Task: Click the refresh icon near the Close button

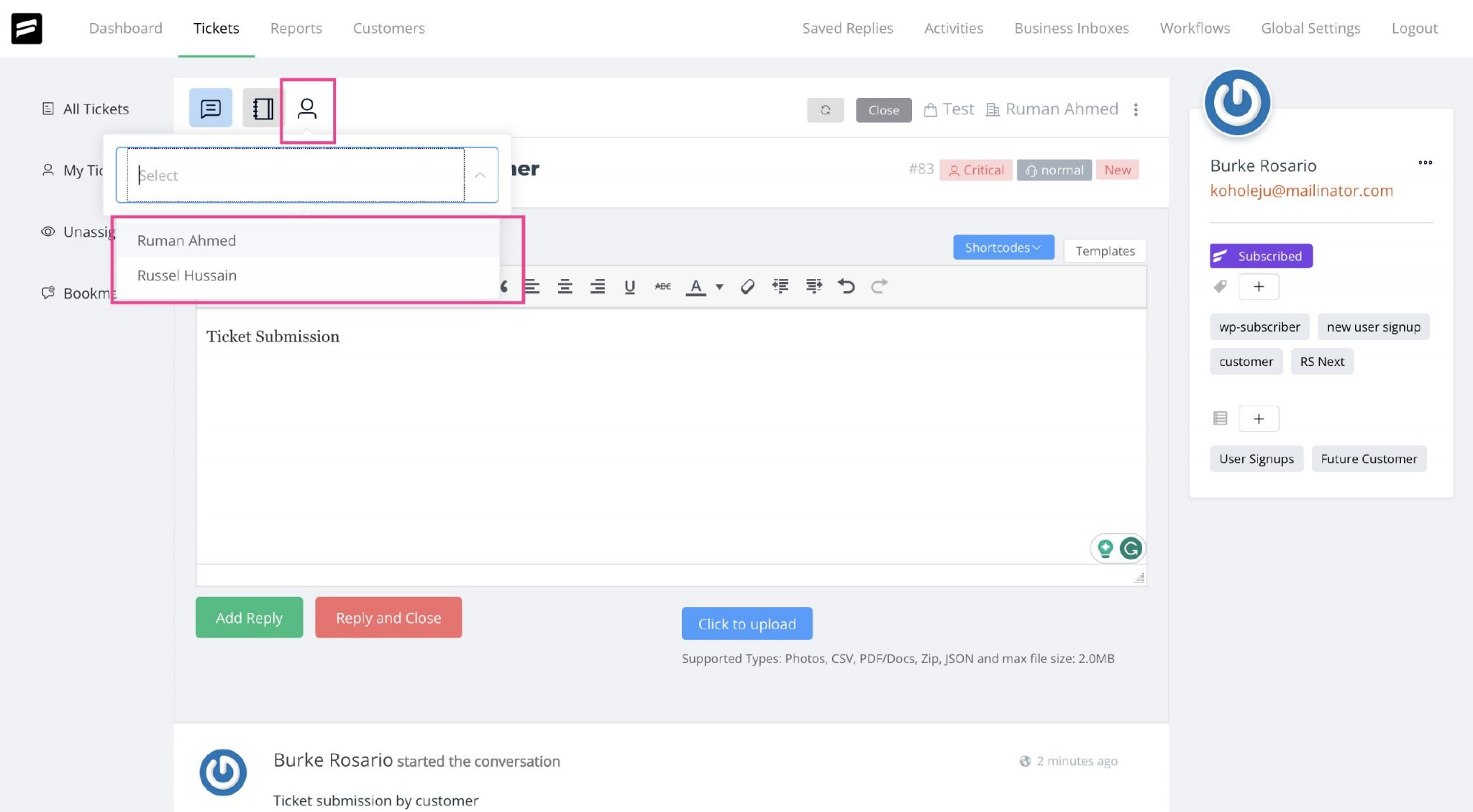Action: tap(826, 110)
